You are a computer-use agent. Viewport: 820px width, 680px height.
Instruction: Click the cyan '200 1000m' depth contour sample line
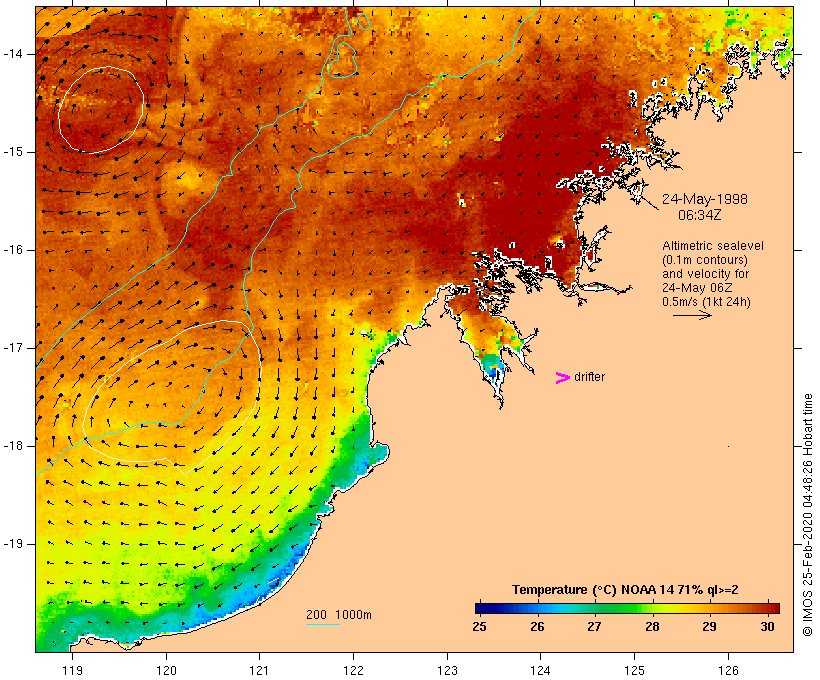323,624
